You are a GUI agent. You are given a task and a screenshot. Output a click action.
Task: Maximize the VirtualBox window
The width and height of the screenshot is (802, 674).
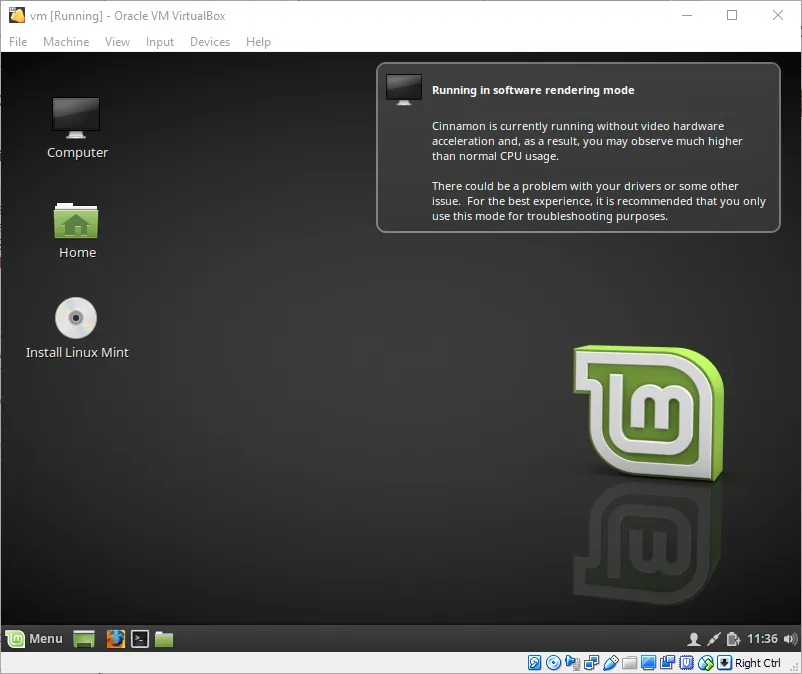click(x=732, y=15)
